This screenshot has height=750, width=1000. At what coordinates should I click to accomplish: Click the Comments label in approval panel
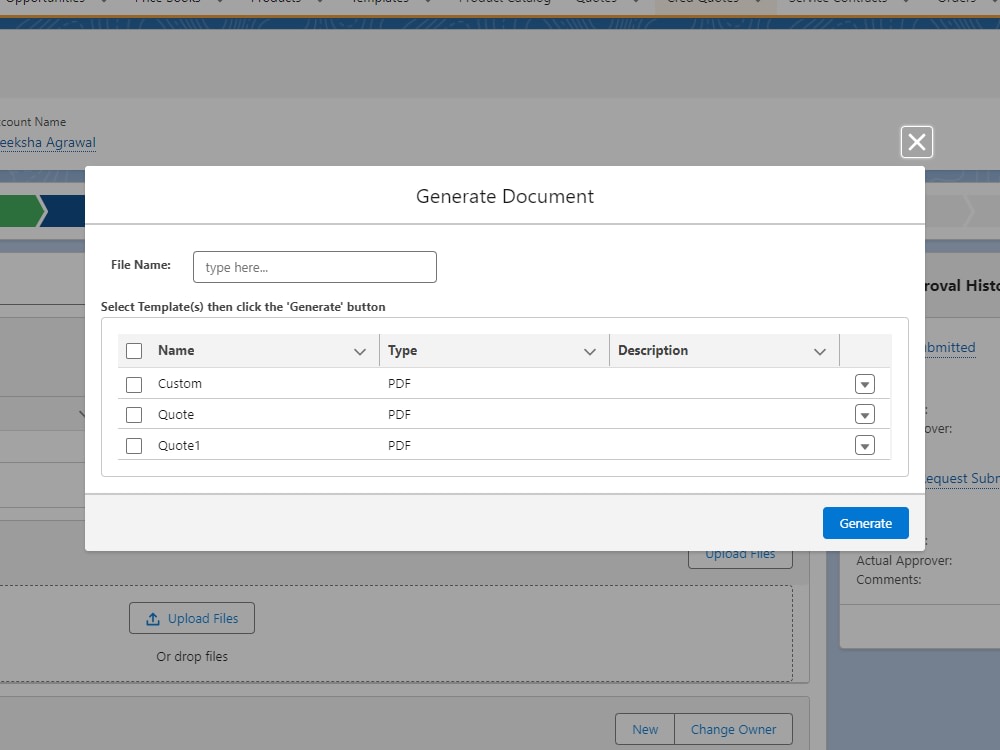888,580
